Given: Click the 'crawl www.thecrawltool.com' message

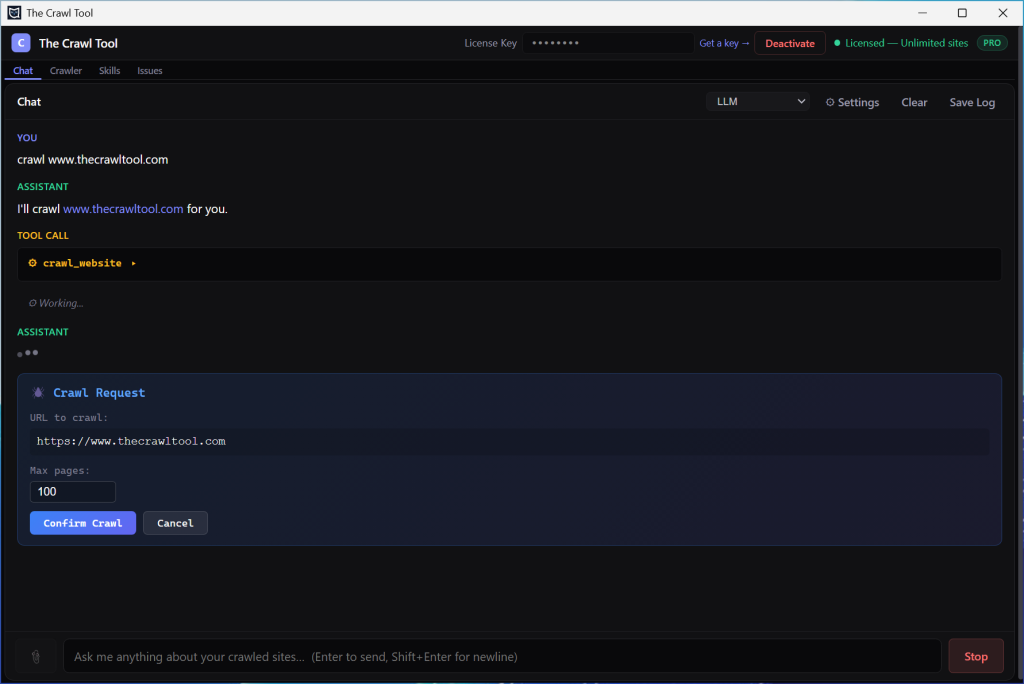Looking at the screenshot, I should [x=93, y=159].
